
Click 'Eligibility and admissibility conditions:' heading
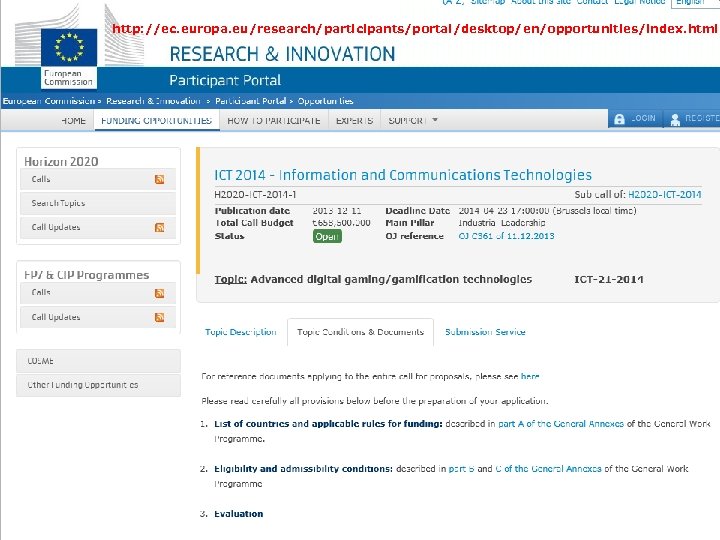click(304, 469)
